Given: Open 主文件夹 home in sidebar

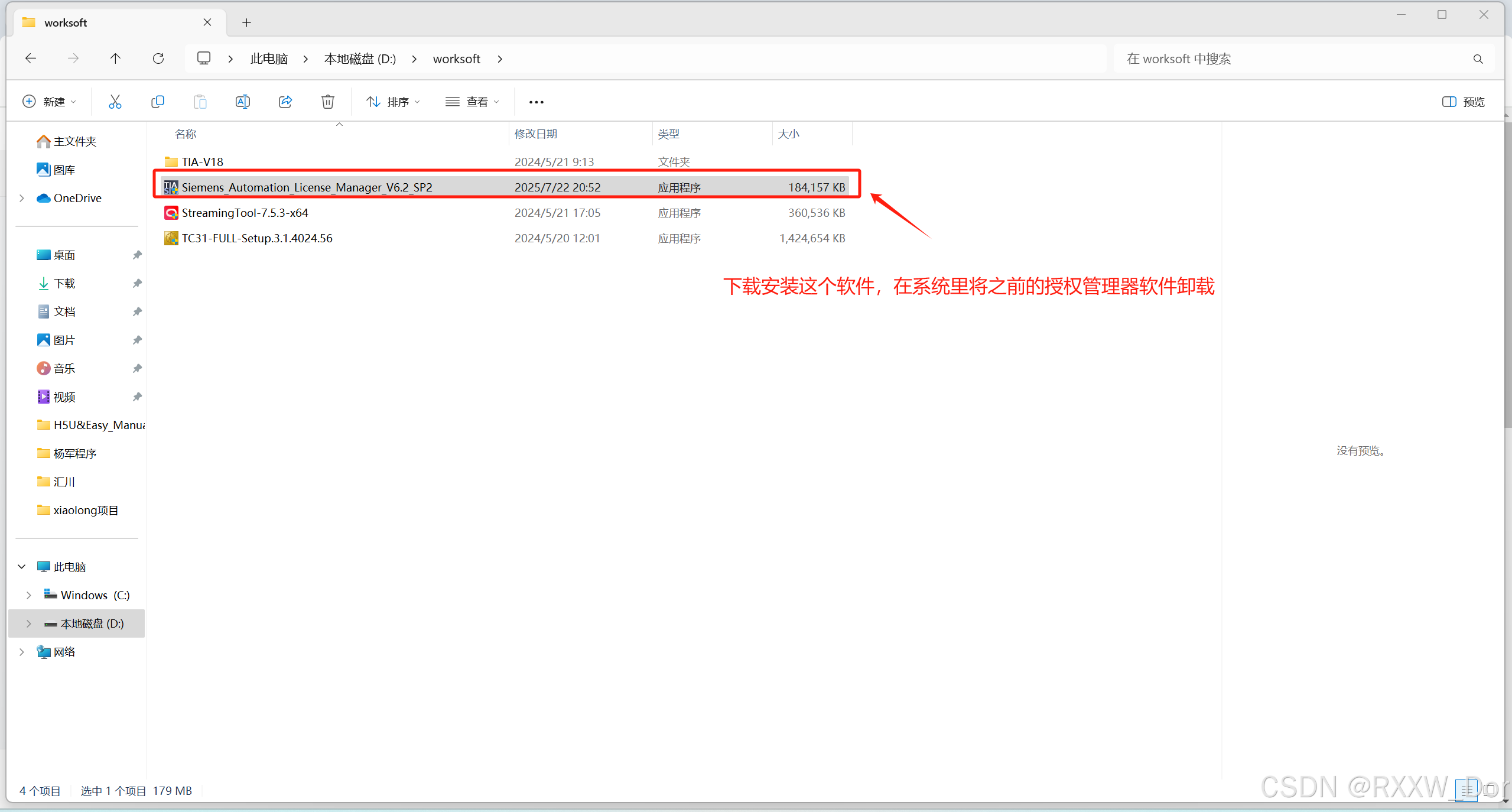Looking at the screenshot, I should [x=66, y=141].
